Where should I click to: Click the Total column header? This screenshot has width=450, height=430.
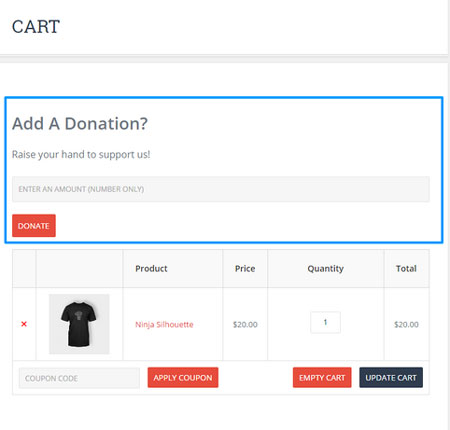click(406, 269)
